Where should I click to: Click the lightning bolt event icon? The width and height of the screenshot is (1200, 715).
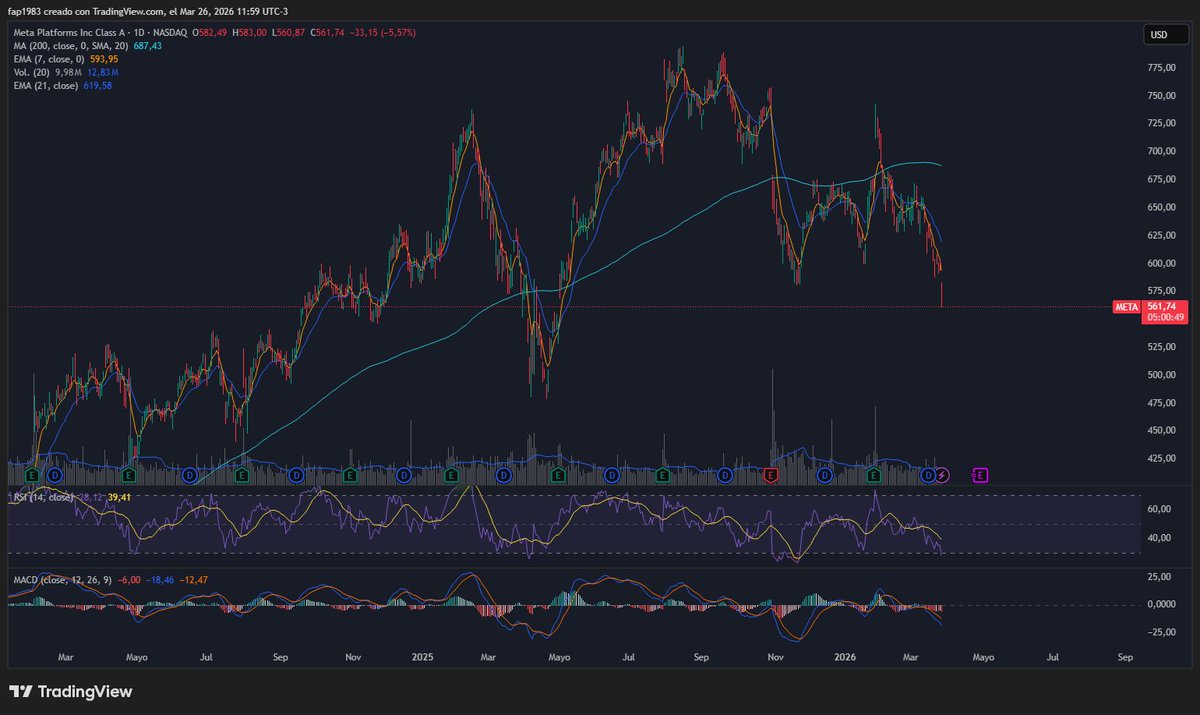click(x=942, y=474)
